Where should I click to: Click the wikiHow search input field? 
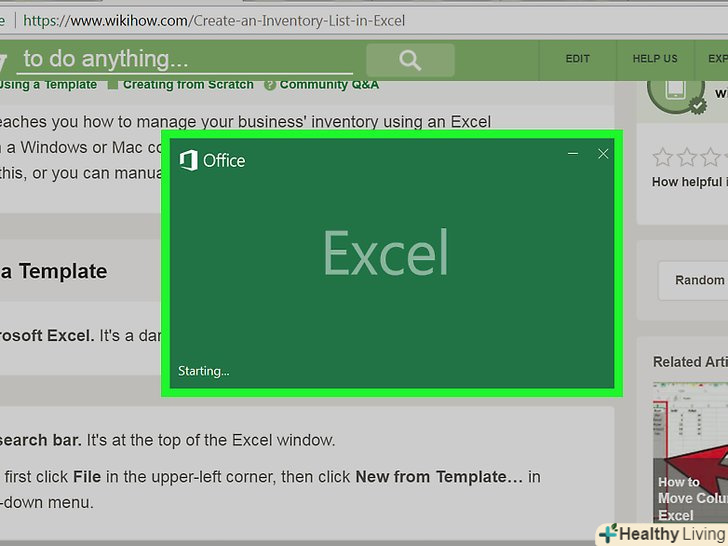pyautogui.click(x=184, y=60)
